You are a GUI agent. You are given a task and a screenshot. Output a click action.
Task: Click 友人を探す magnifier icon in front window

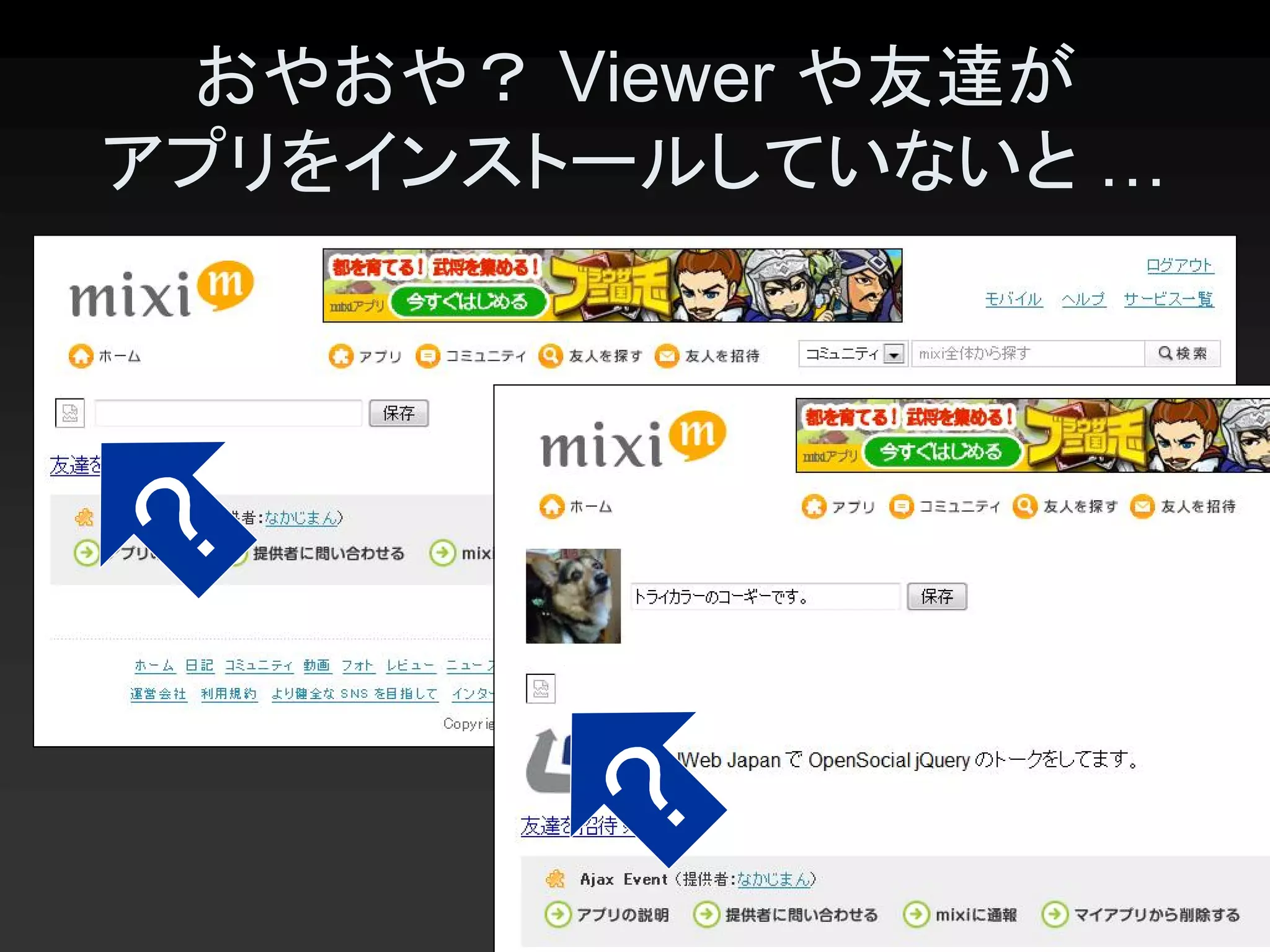coord(1024,506)
